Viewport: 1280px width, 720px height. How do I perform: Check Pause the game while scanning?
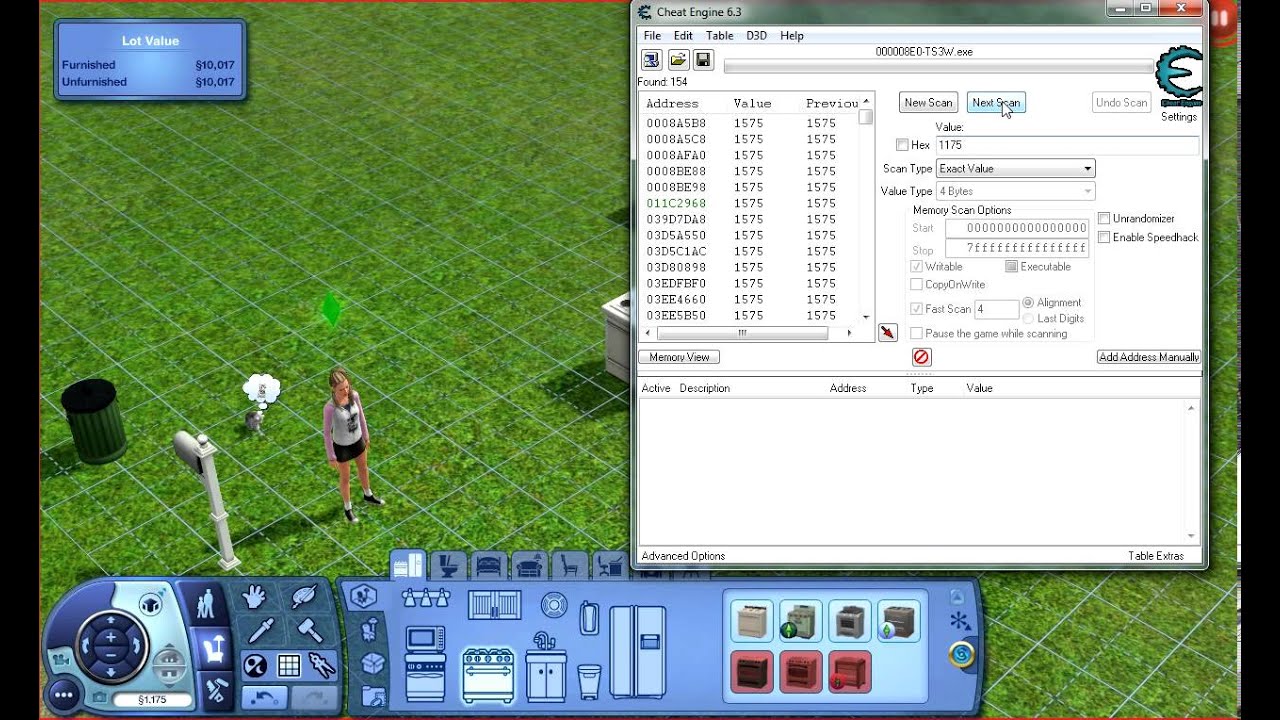click(916, 333)
